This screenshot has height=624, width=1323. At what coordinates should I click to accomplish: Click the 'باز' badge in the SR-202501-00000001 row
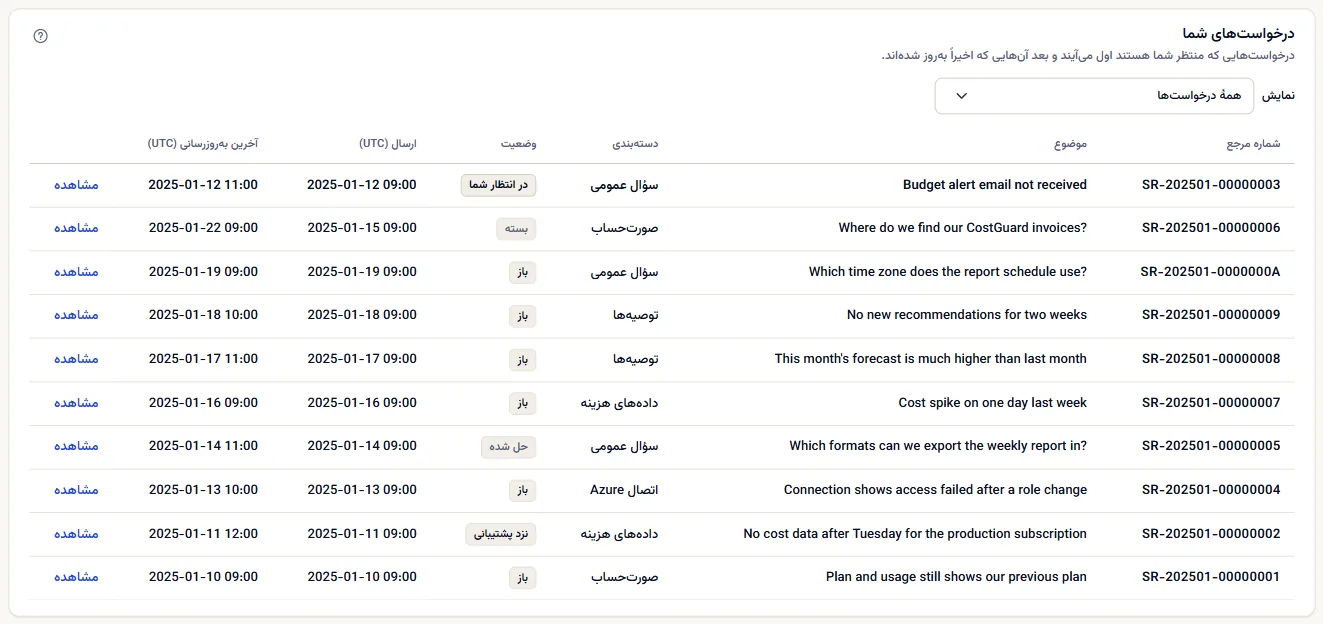point(523,577)
